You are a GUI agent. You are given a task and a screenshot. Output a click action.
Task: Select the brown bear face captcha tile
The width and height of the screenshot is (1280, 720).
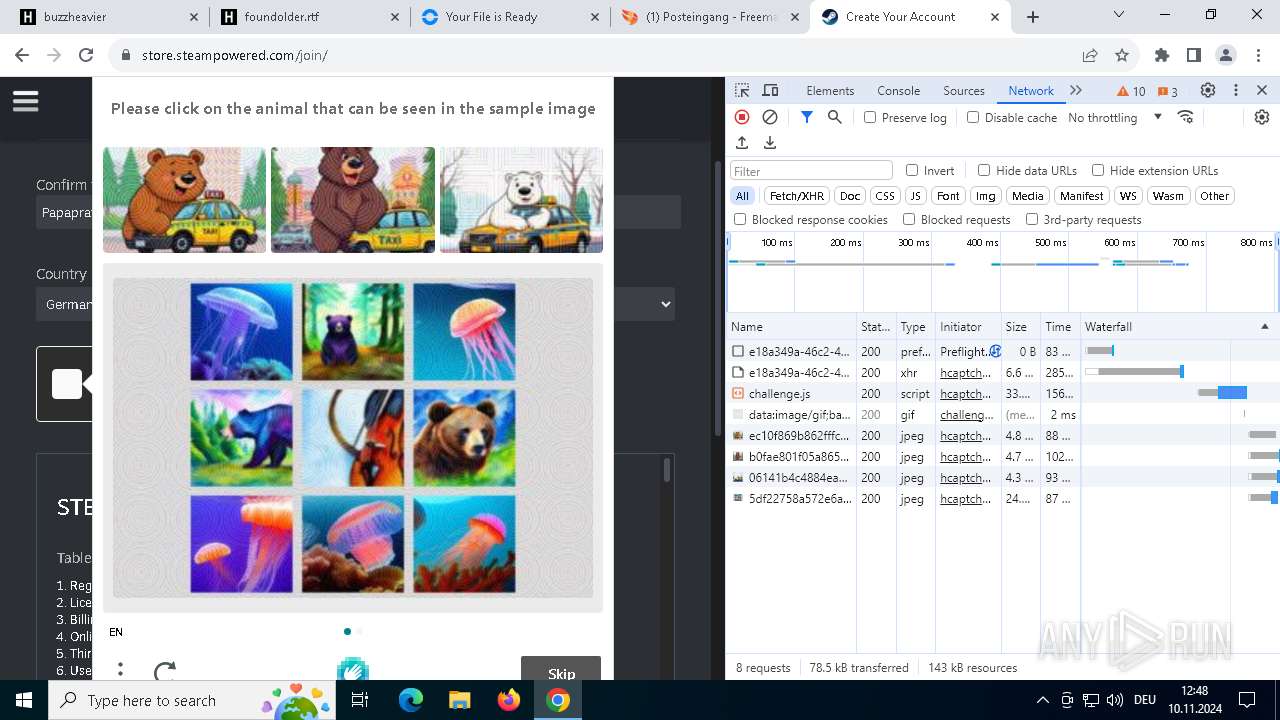click(464, 439)
